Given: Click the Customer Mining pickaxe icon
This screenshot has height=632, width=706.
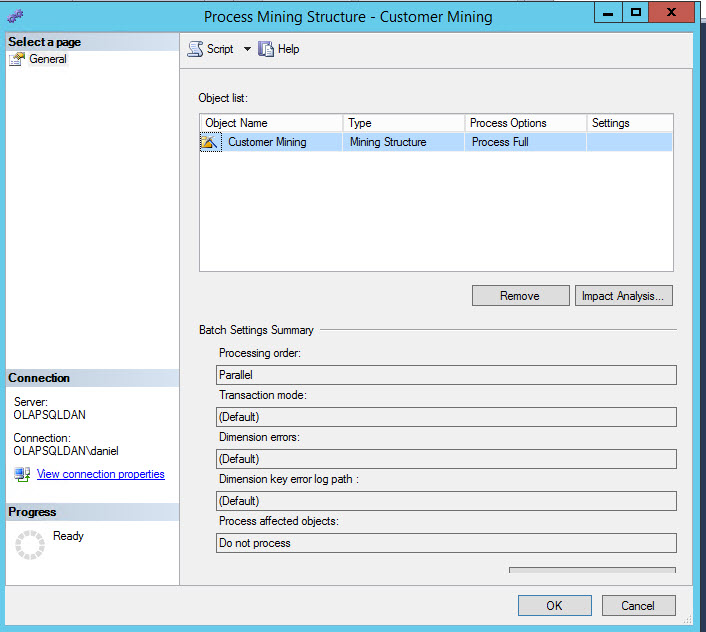Looking at the screenshot, I should click(210, 142).
